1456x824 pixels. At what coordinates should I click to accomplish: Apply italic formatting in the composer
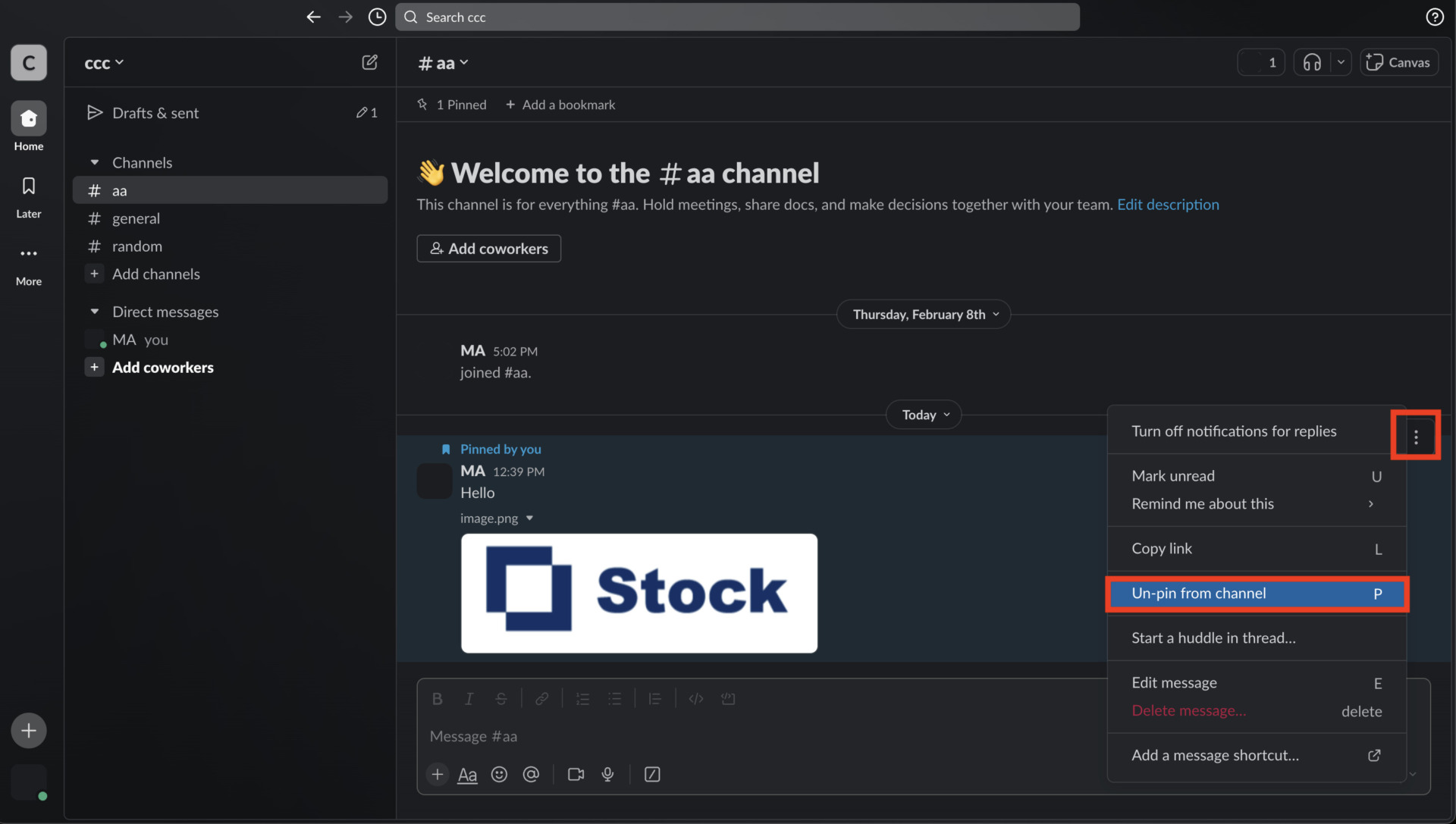[469, 698]
